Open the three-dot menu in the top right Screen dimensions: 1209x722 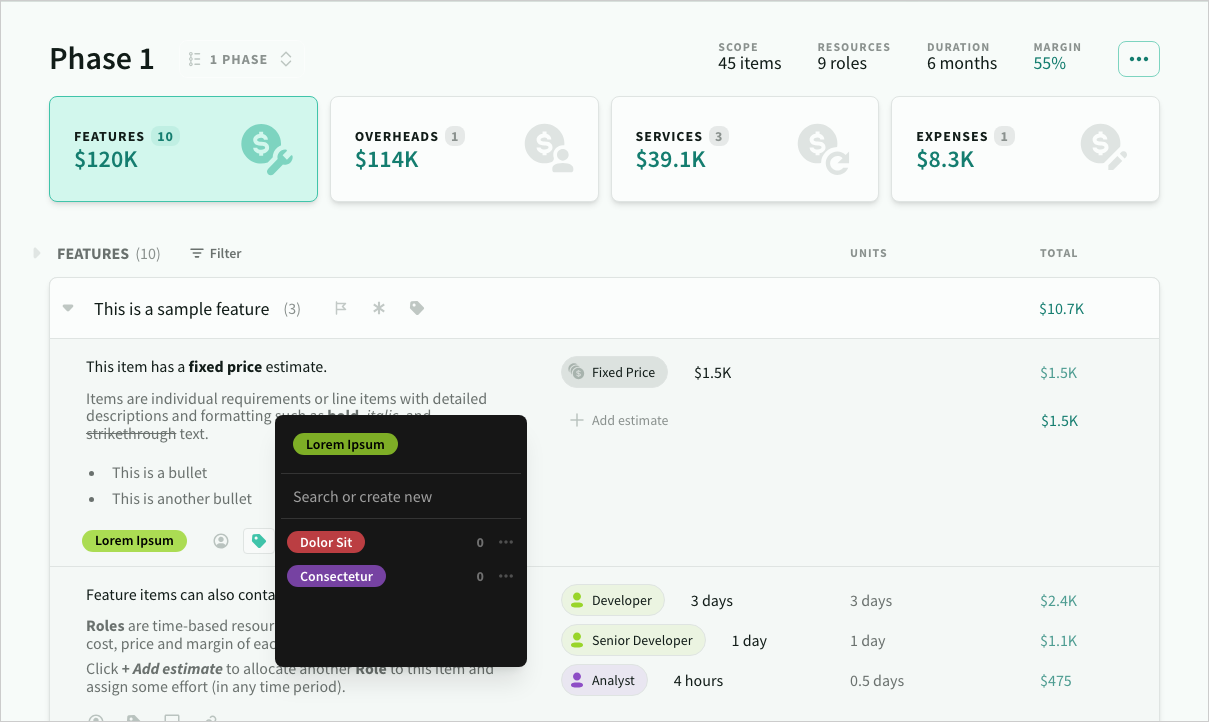coord(1138,59)
